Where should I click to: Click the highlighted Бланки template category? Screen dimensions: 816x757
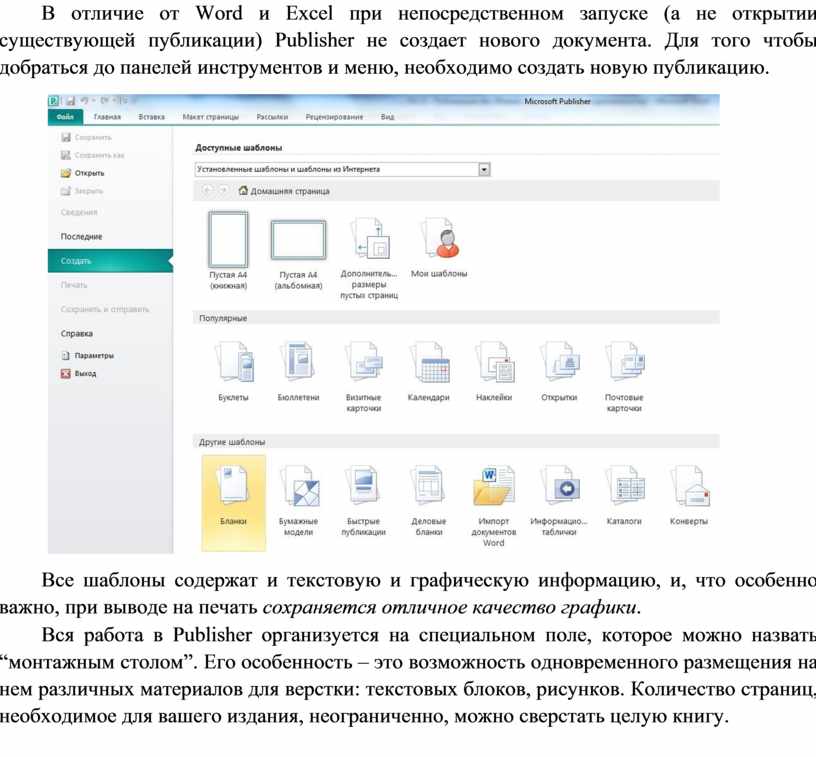(233, 503)
